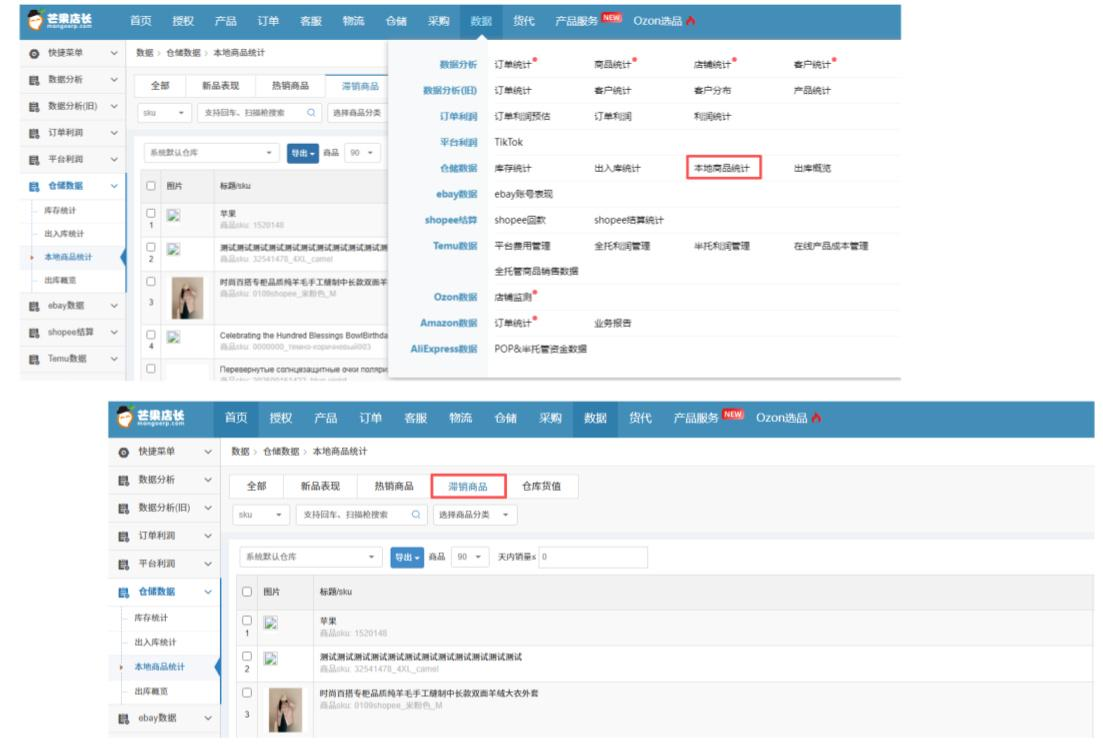The width and height of the screenshot is (1103, 748).
Task: Click the 天内销量 input field
Action: pos(592,557)
